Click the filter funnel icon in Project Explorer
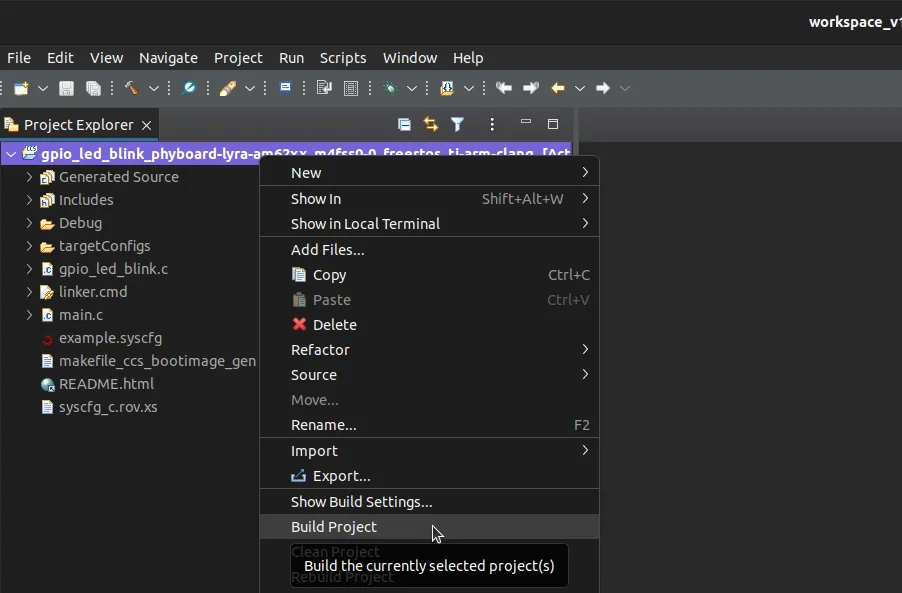 tap(457, 125)
